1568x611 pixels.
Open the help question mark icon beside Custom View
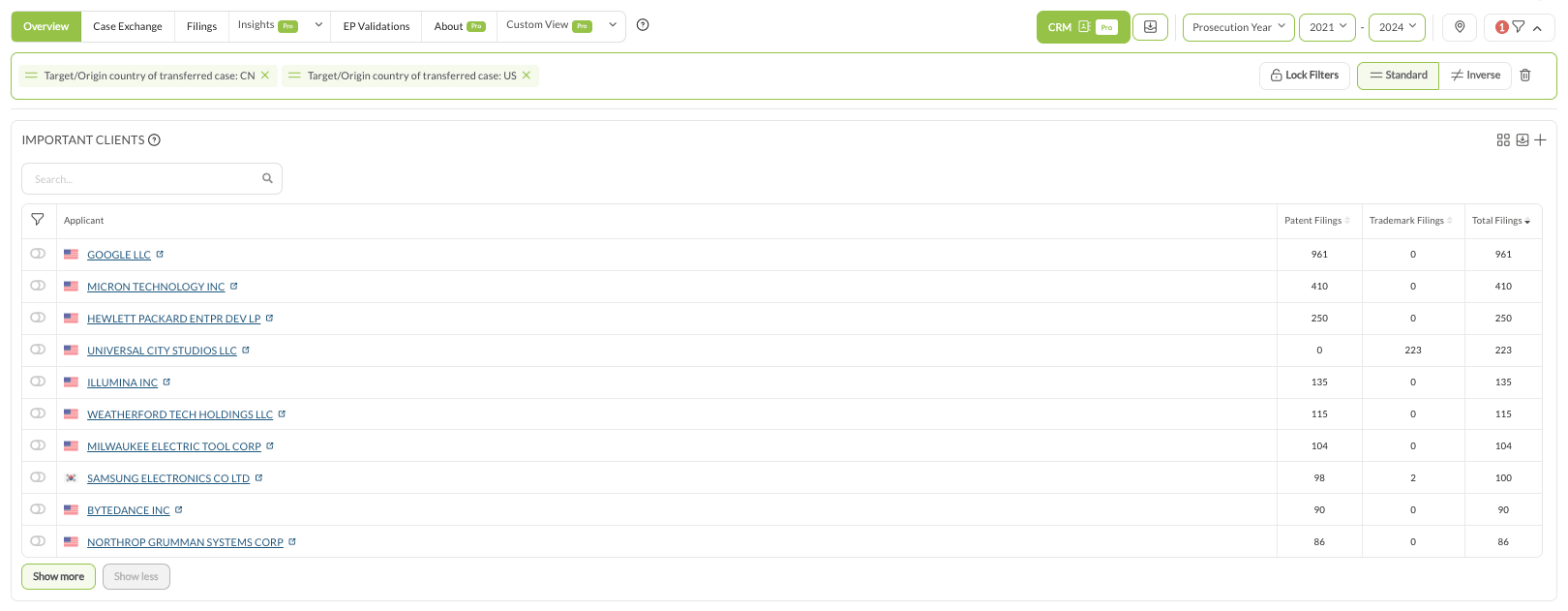coord(643,25)
